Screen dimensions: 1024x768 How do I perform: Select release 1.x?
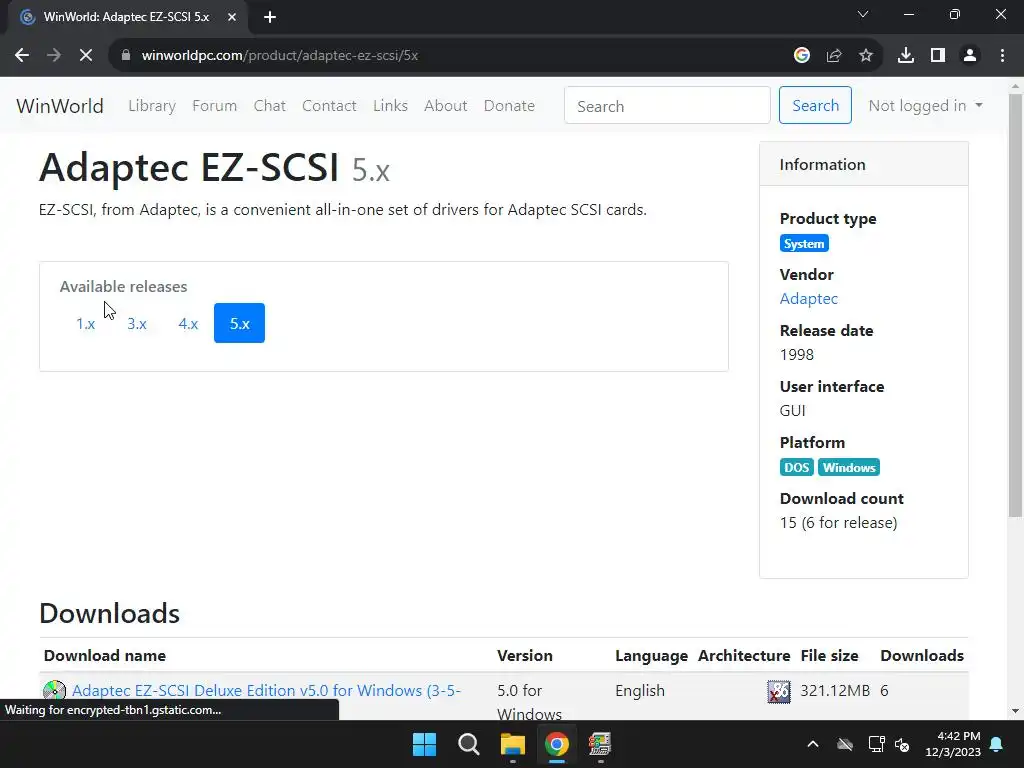pyautogui.click(x=86, y=323)
